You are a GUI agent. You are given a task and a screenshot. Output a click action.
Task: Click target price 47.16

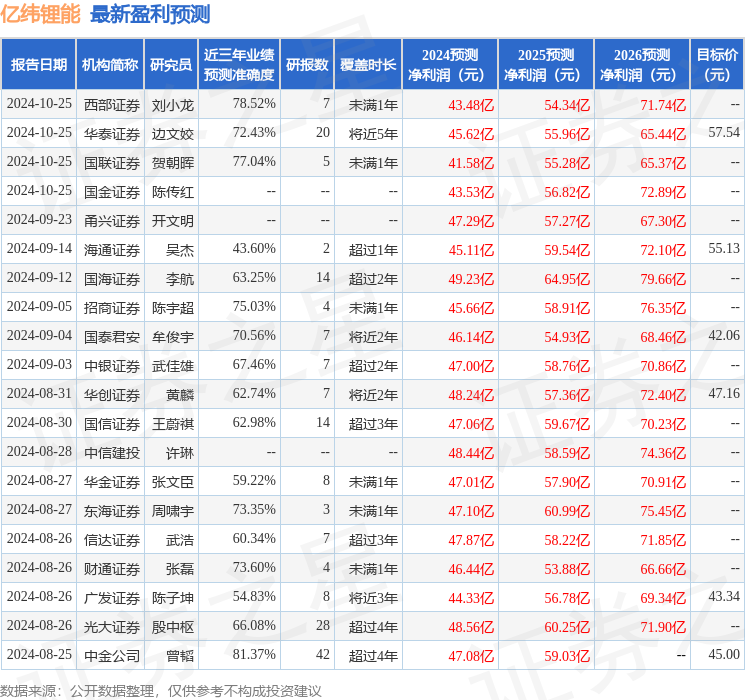[x=724, y=393]
